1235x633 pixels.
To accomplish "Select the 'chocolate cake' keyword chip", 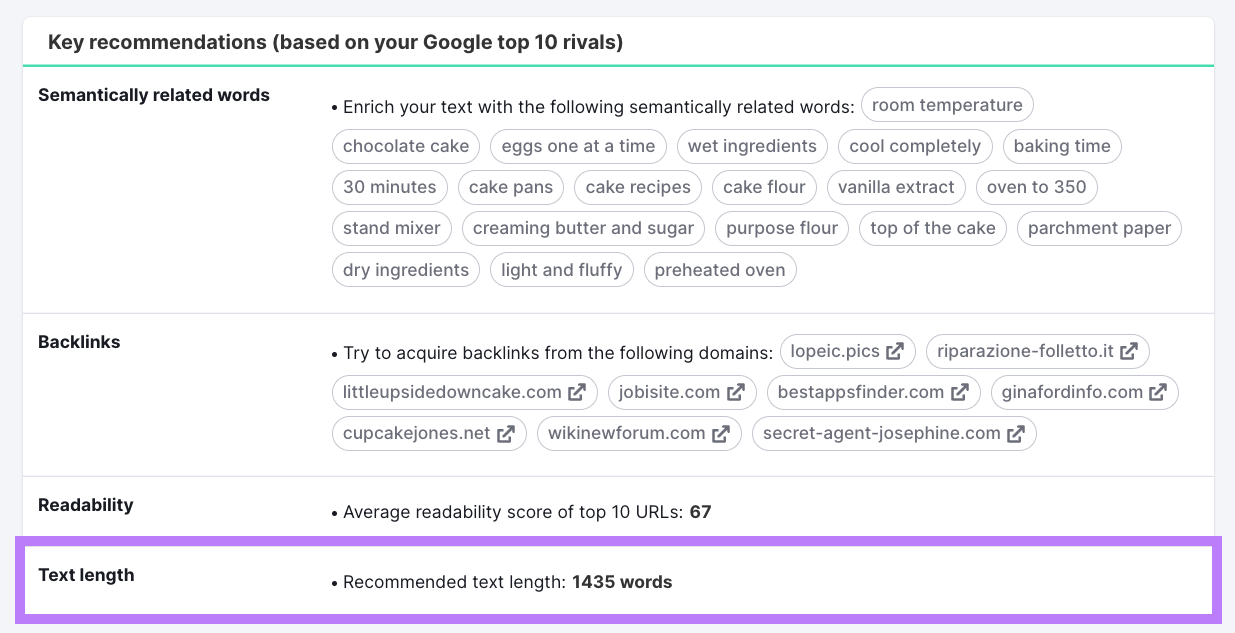I will pos(405,146).
